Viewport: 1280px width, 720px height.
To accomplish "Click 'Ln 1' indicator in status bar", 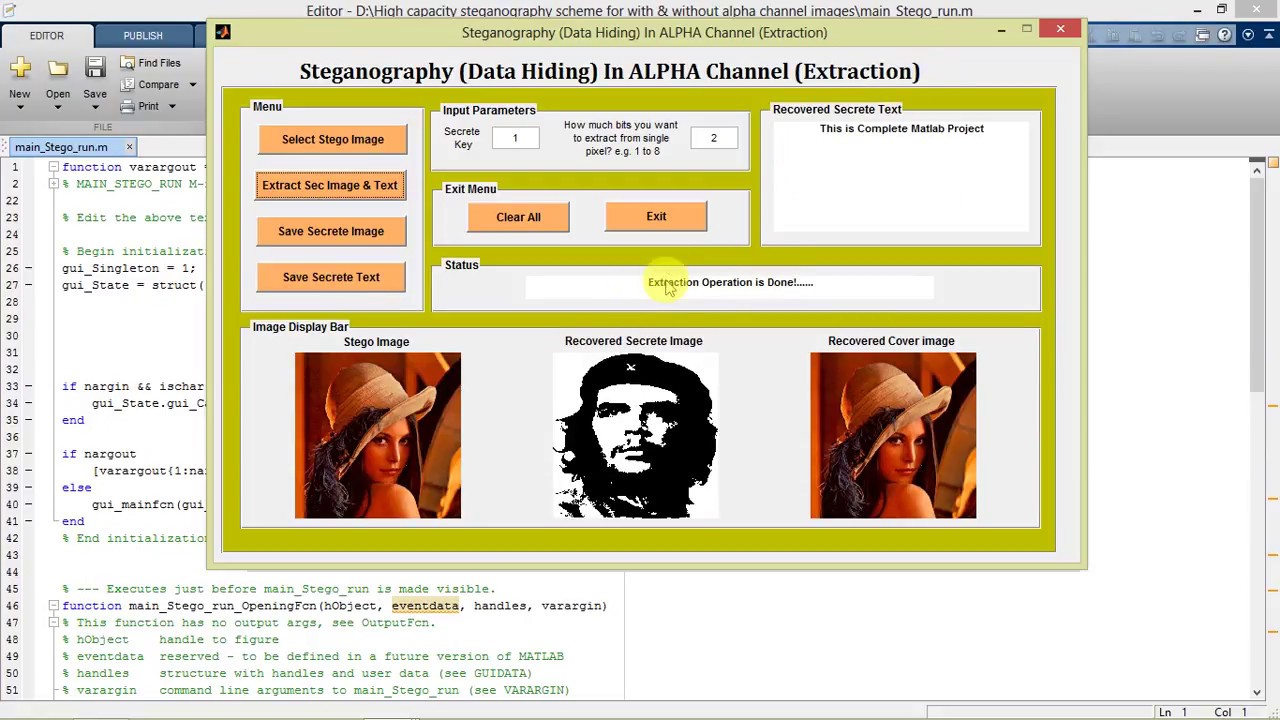I will [1172, 712].
